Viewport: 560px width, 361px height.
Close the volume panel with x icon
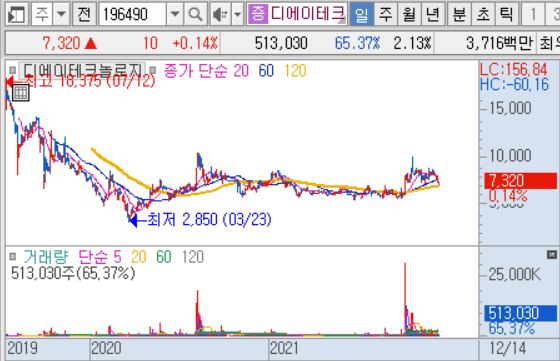pyautogui.click(x=552, y=255)
